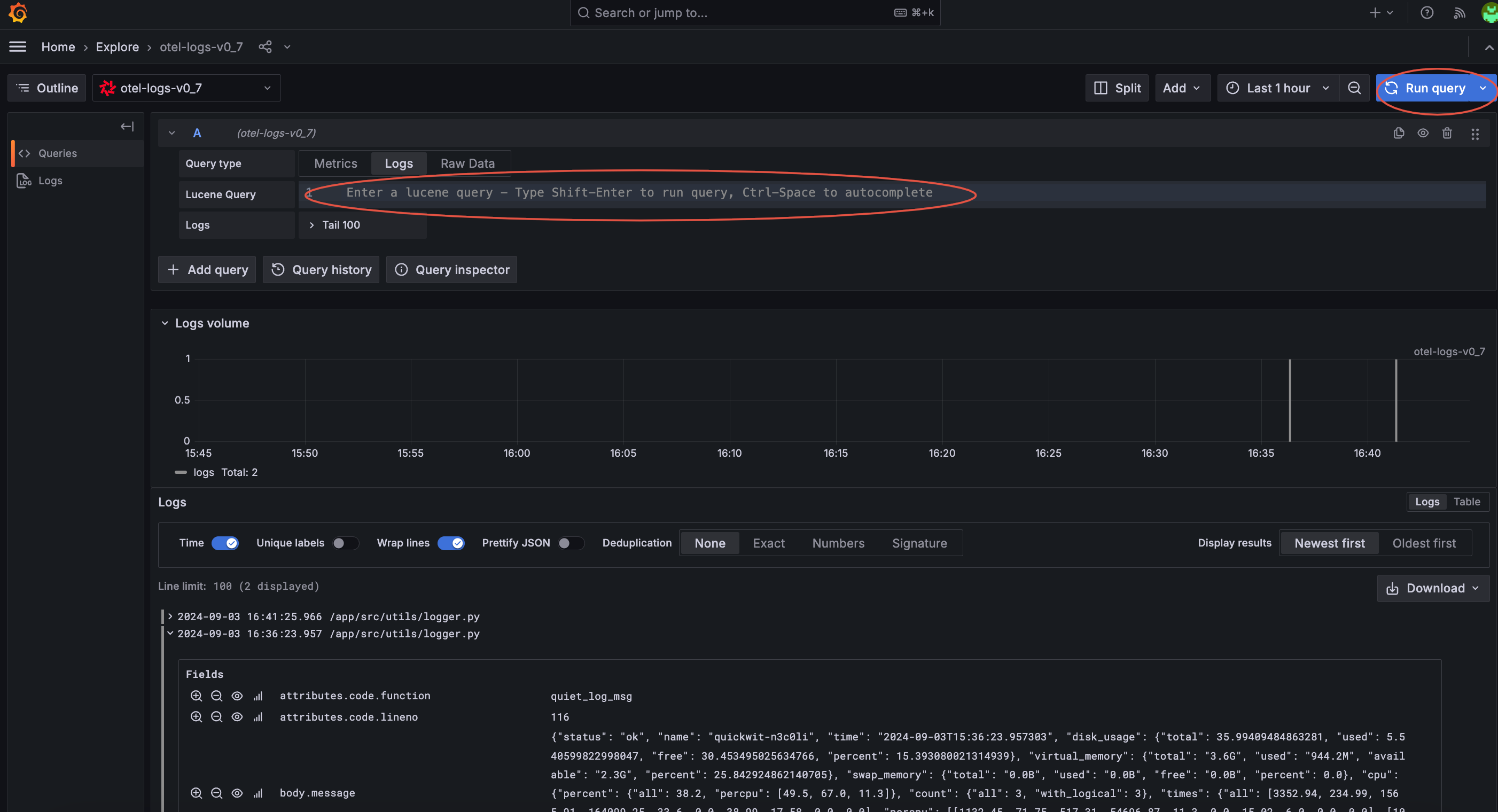Filter for value on body.message
The height and width of the screenshot is (812, 1498).
196,793
